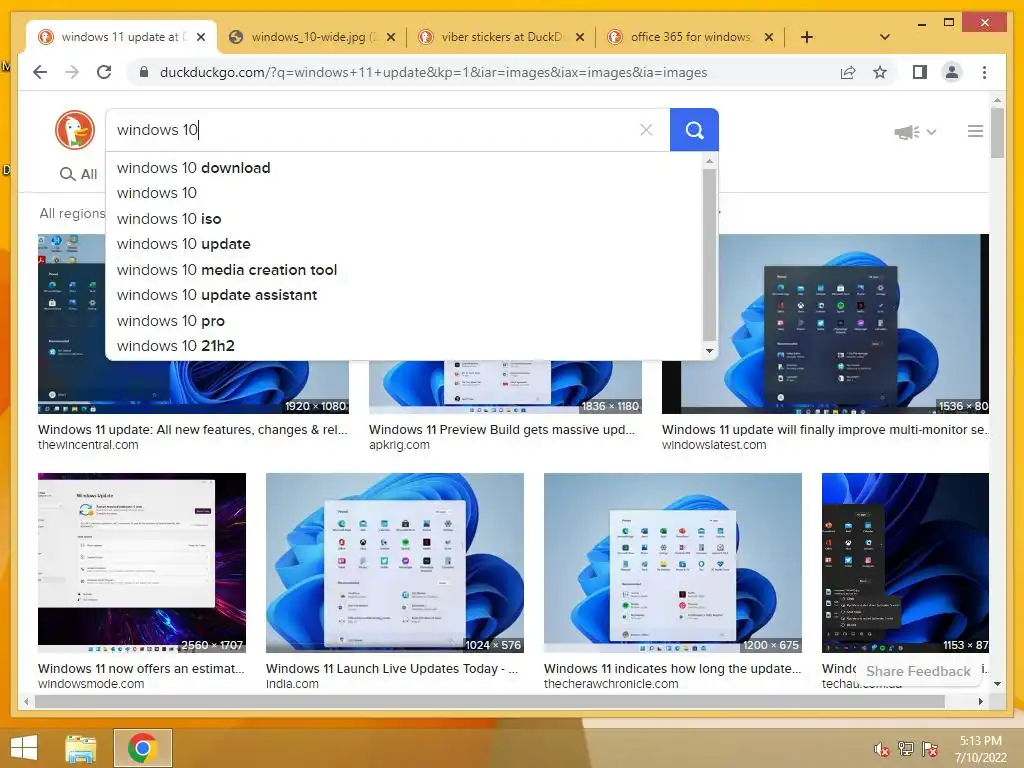The width and height of the screenshot is (1024, 768).
Task: Switch to the All search results tab
Action: (x=78, y=174)
